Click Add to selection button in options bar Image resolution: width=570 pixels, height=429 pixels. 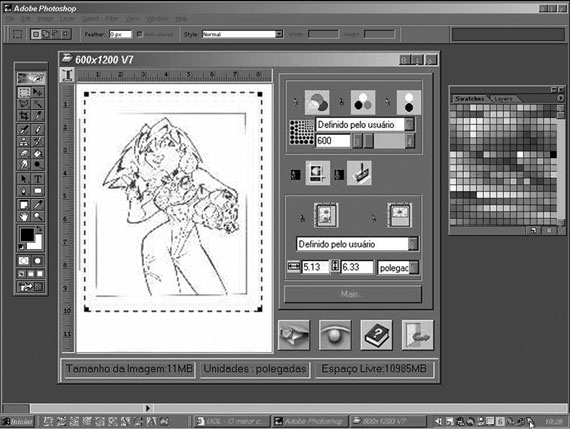pos(45,34)
